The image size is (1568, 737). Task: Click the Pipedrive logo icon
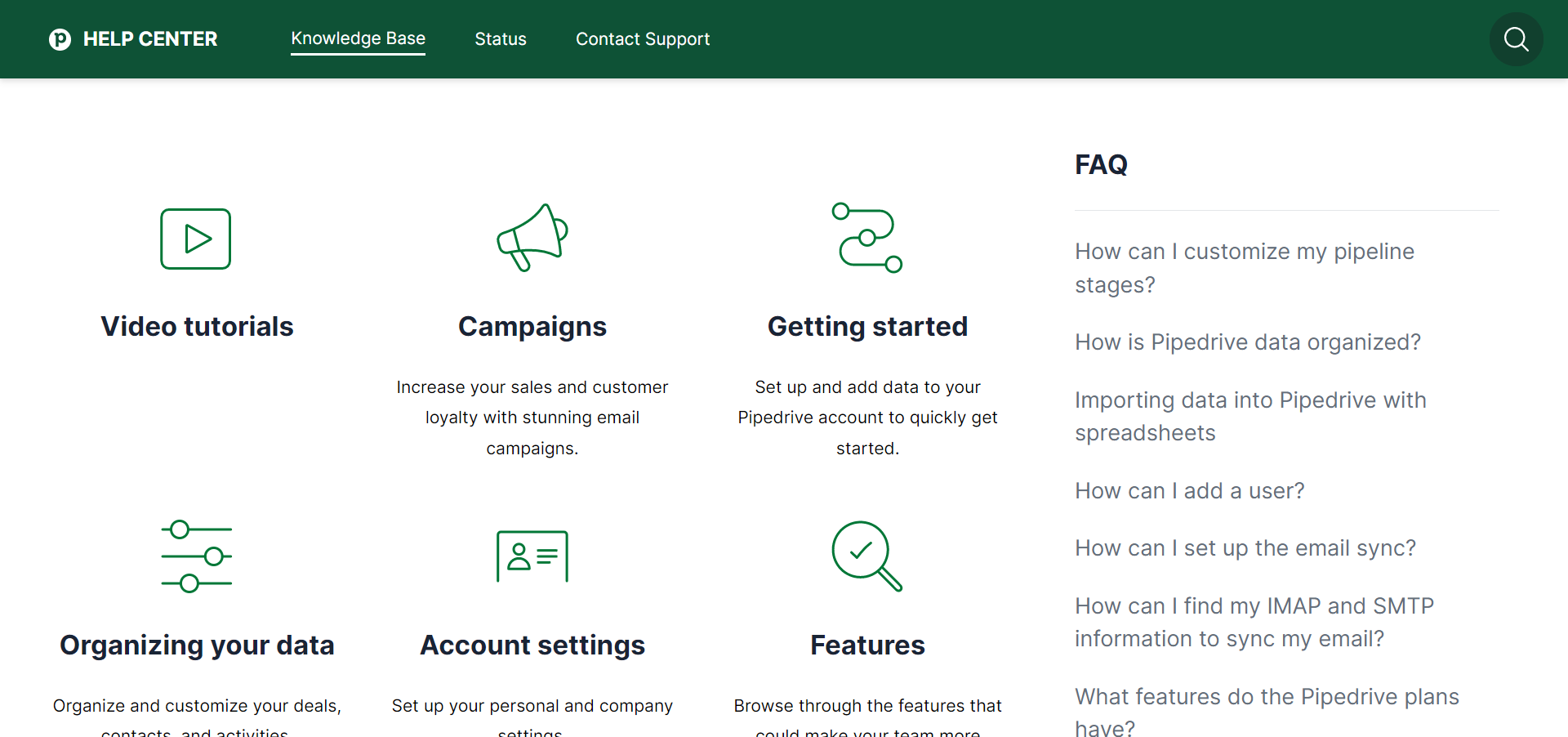click(60, 38)
